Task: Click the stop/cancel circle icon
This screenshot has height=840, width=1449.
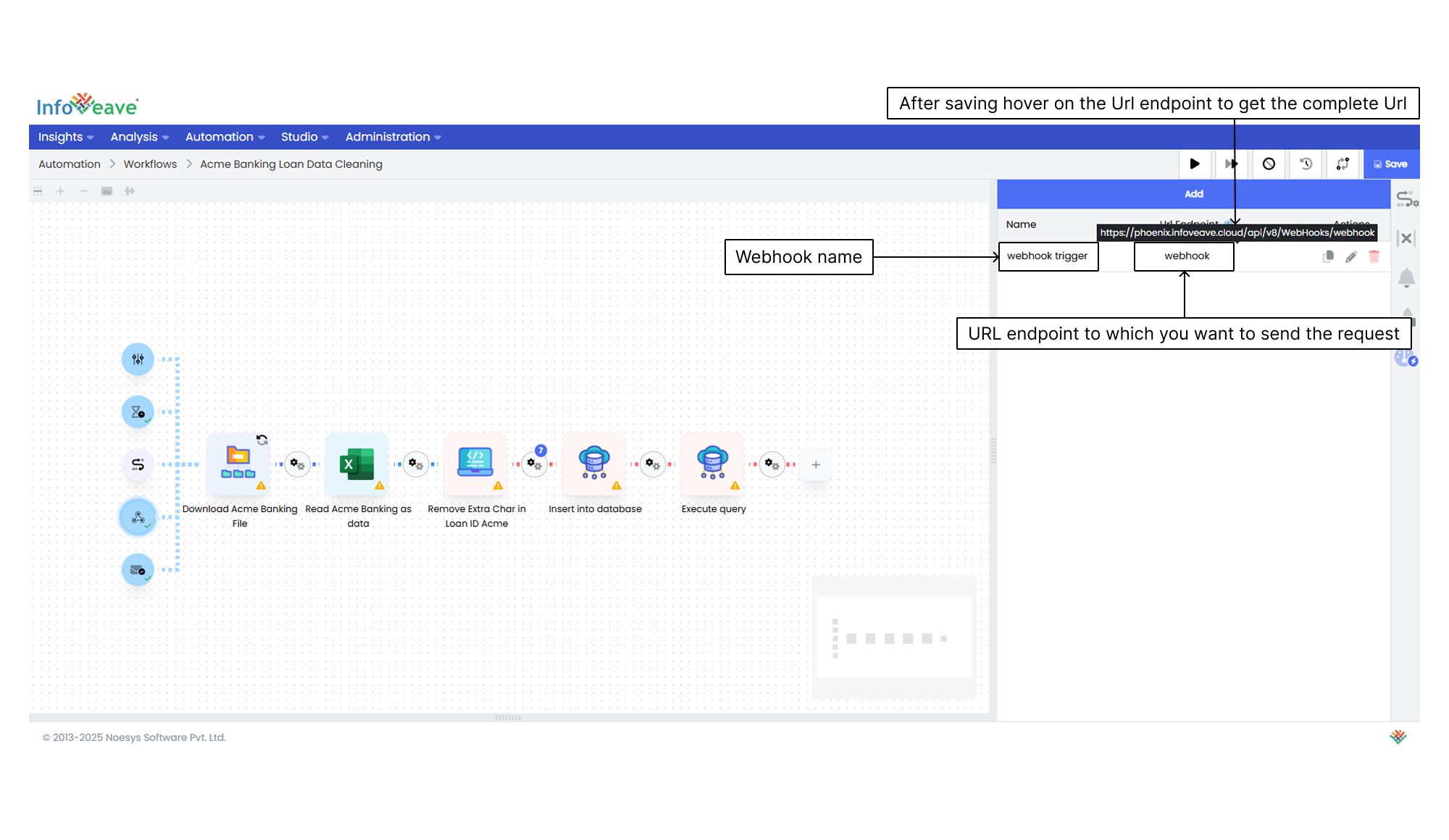Action: 1269,164
